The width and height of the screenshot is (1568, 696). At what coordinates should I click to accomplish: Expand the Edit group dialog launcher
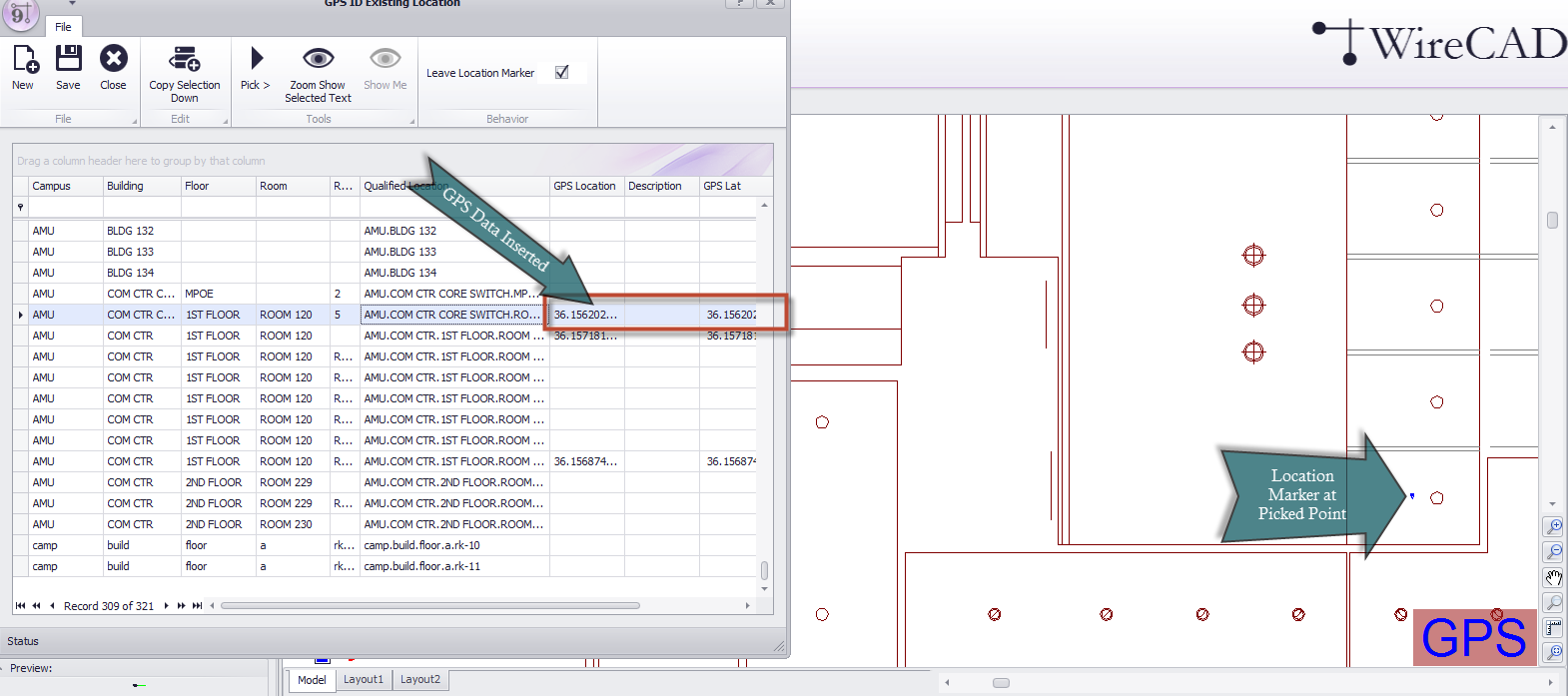(225, 121)
